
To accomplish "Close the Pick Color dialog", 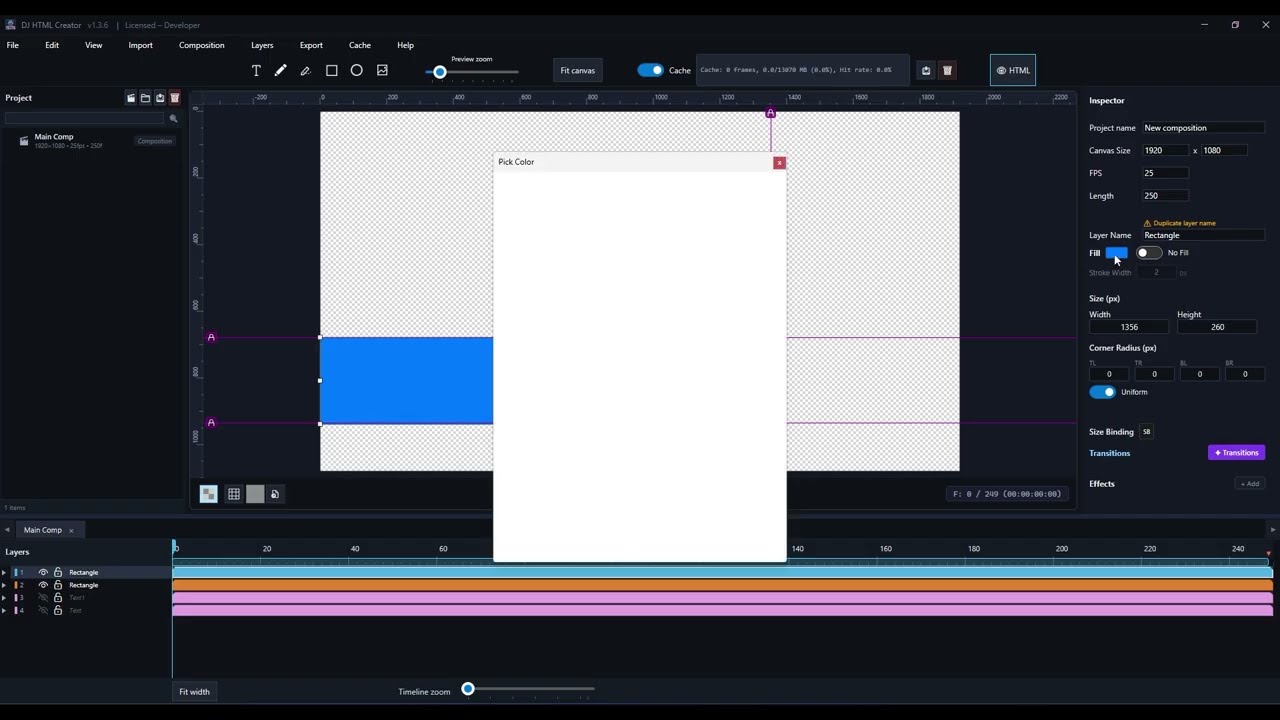I will click(x=779, y=163).
